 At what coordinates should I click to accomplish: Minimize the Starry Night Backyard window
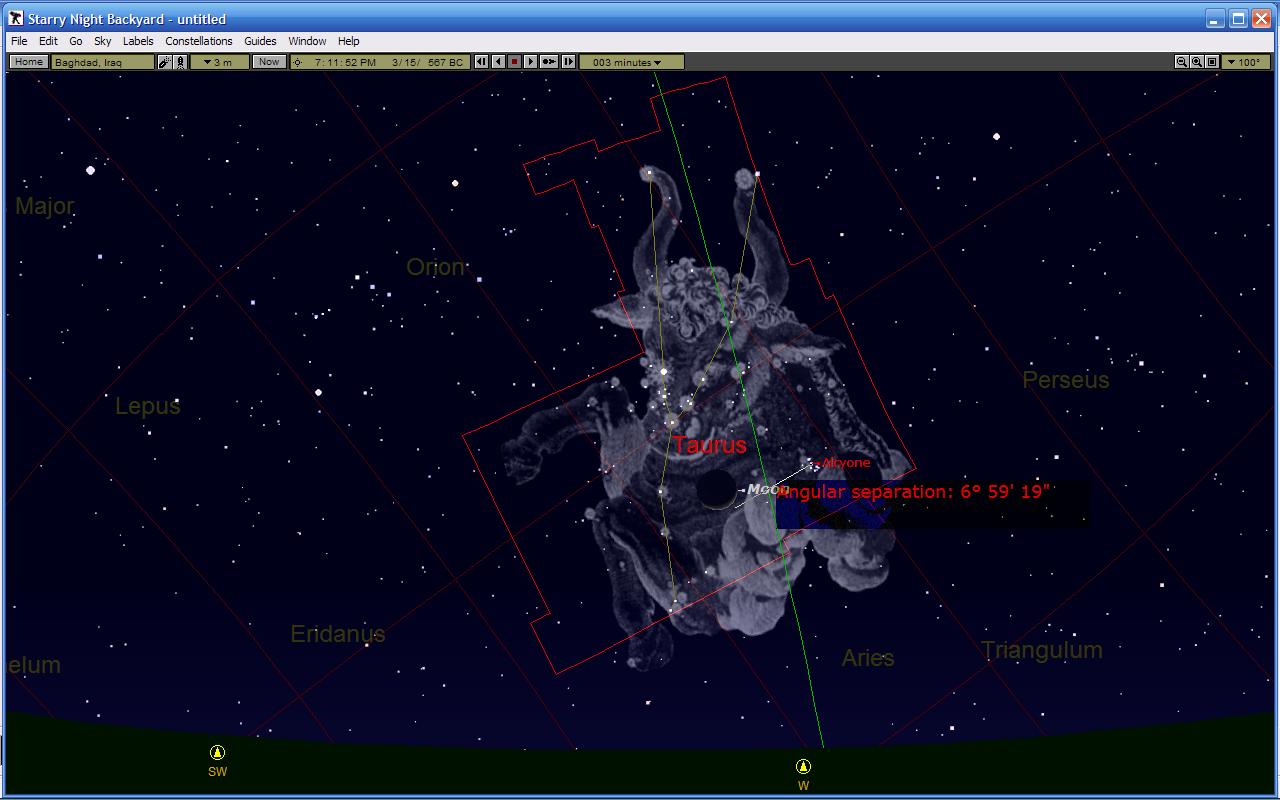(1215, 18)
